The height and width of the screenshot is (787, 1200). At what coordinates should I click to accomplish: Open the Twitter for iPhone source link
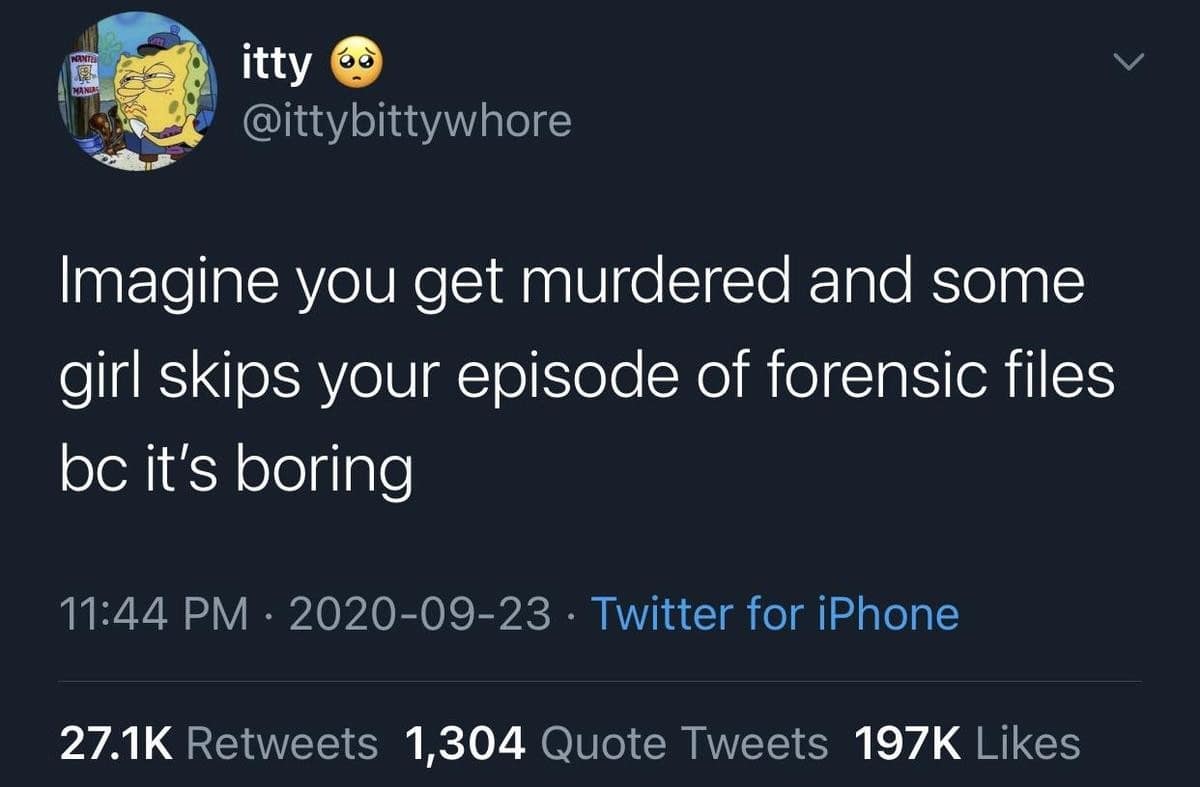pos(775,613)
